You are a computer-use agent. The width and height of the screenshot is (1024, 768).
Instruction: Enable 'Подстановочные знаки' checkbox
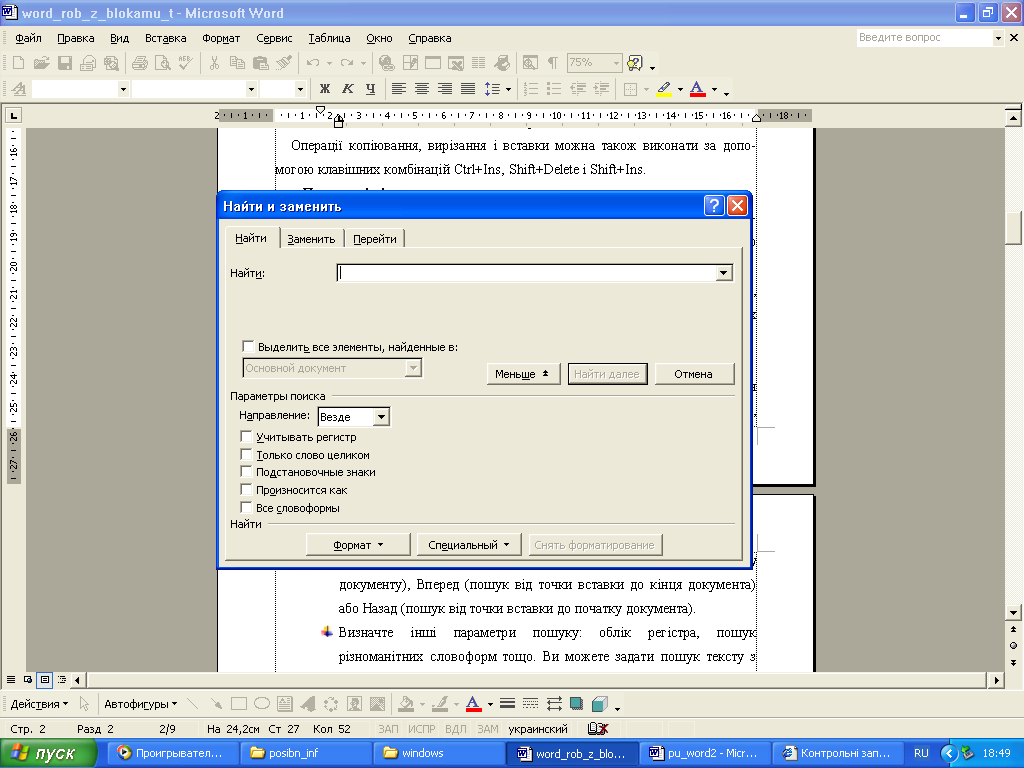pyautogui.click(x=246, y=472)
